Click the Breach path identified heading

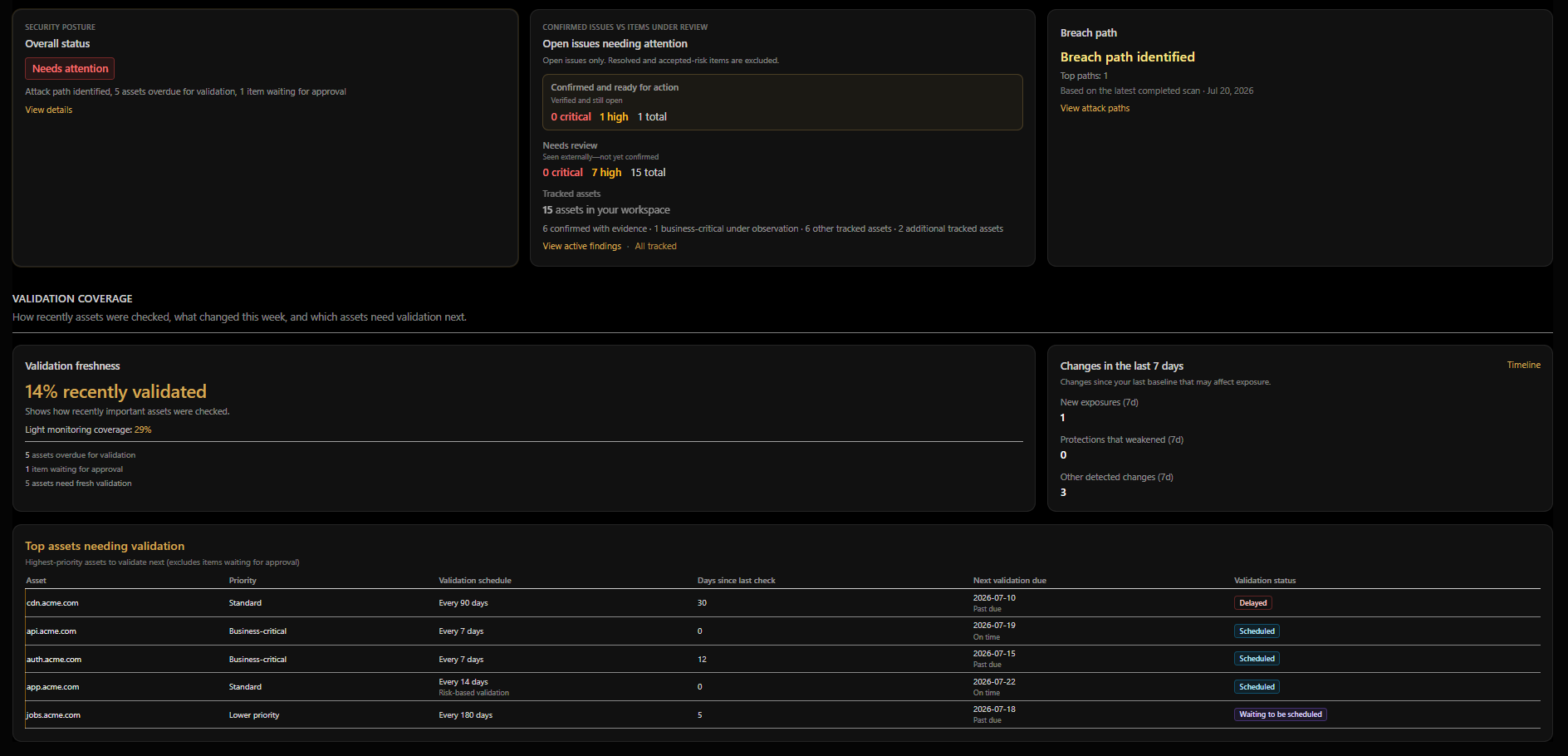(1127, 56)
